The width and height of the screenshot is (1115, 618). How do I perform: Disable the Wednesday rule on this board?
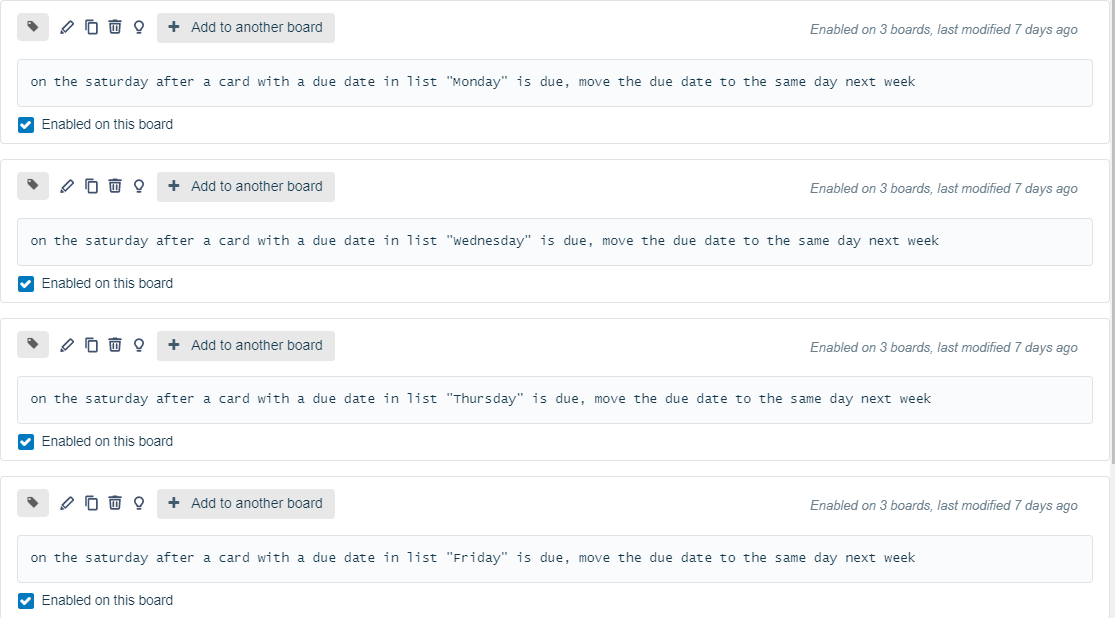[26, 284]
